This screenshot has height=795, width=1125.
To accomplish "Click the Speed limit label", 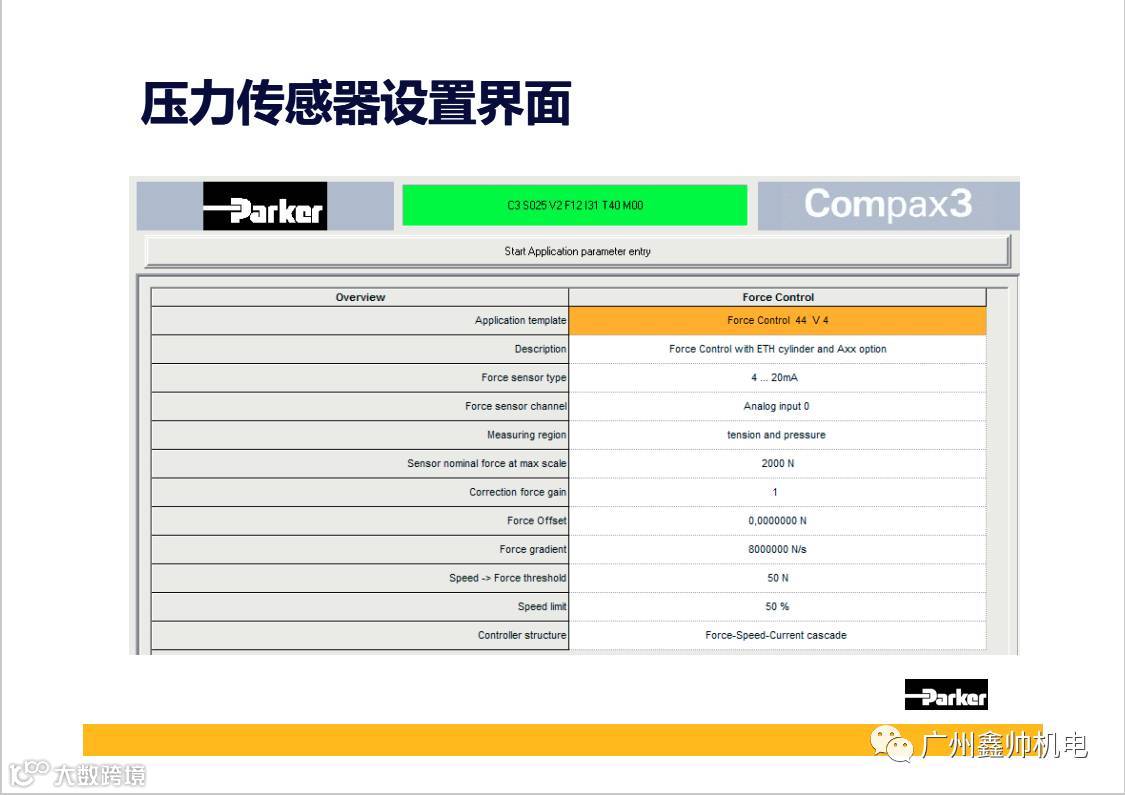I will click(542, 607).
